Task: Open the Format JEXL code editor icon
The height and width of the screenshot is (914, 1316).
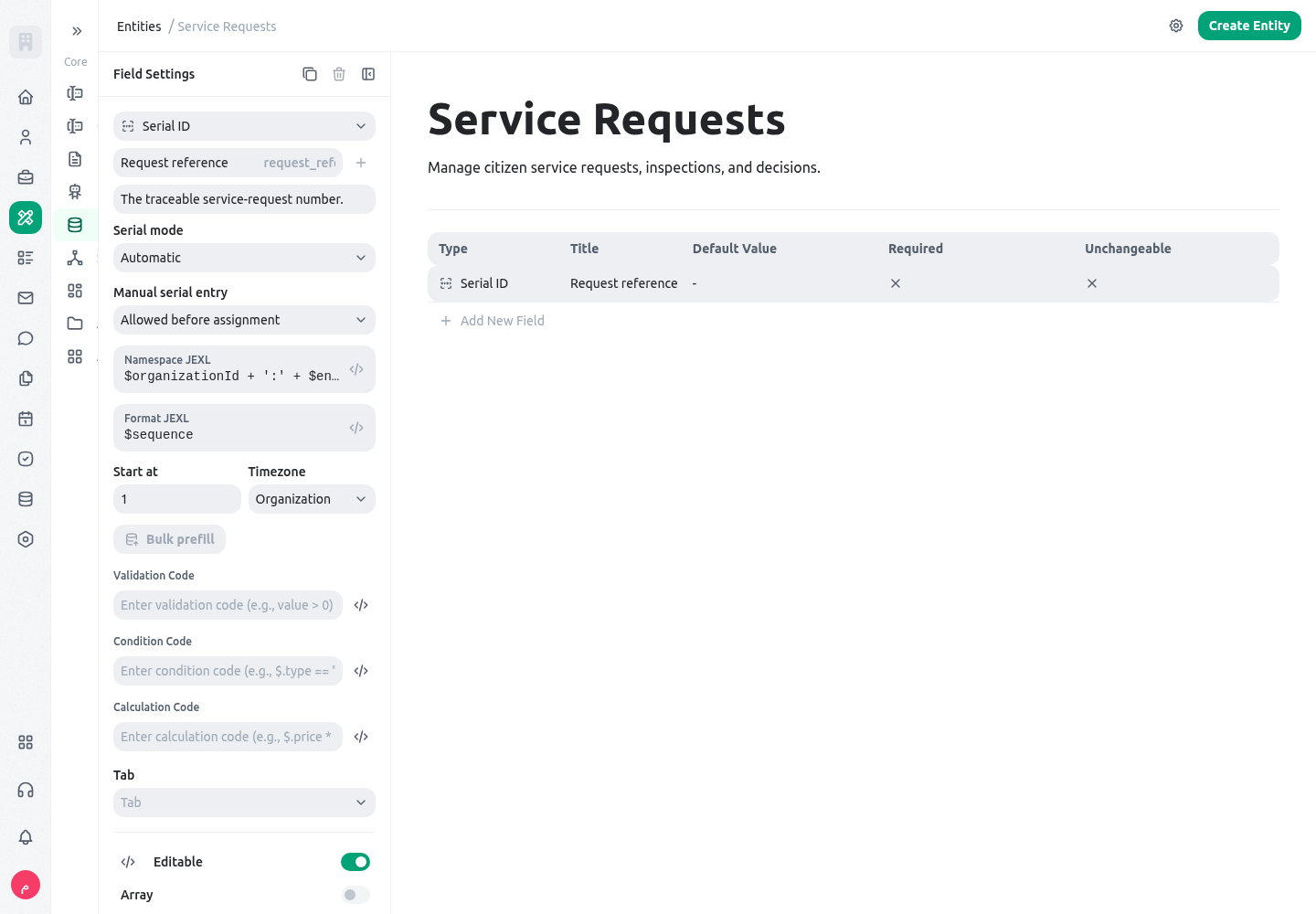Action: (x=356, y=428)
